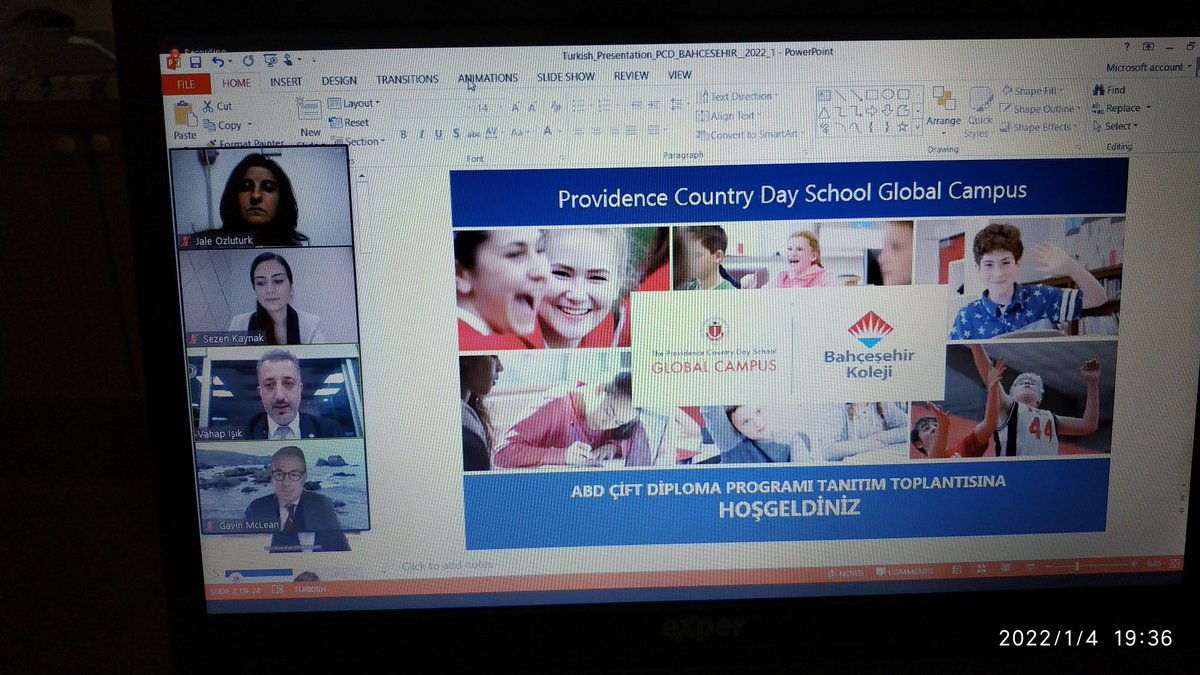This screenshot has height=675, width=1200.
Task: Reset the slide layout
Action: click(x=350, y=123)
